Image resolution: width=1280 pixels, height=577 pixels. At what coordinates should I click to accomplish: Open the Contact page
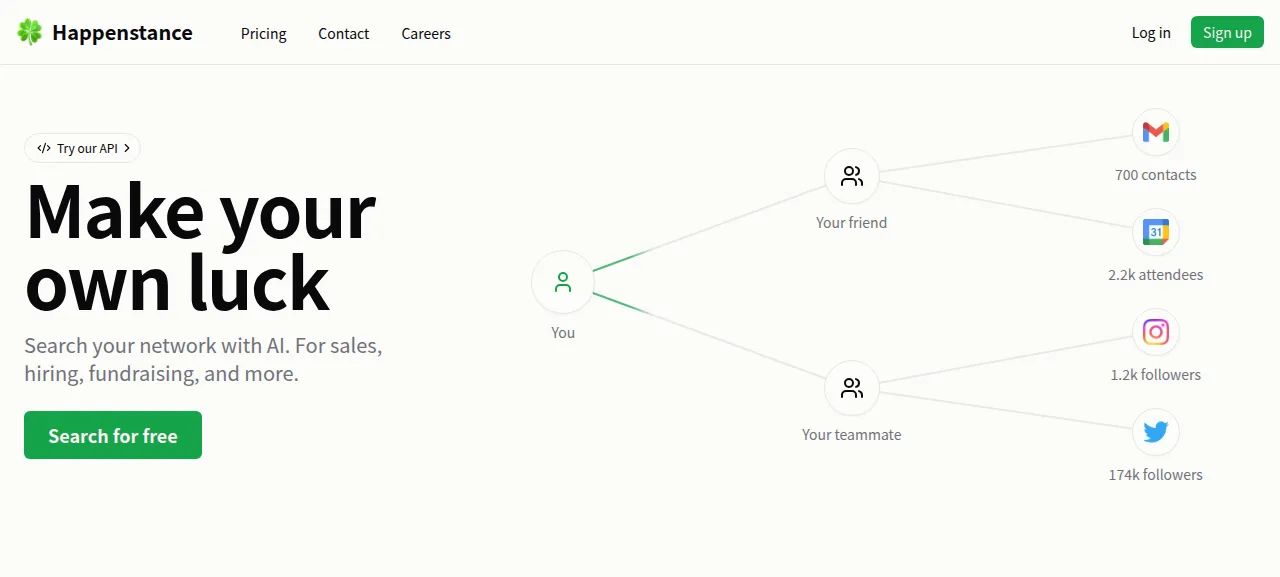pos(343,33)
